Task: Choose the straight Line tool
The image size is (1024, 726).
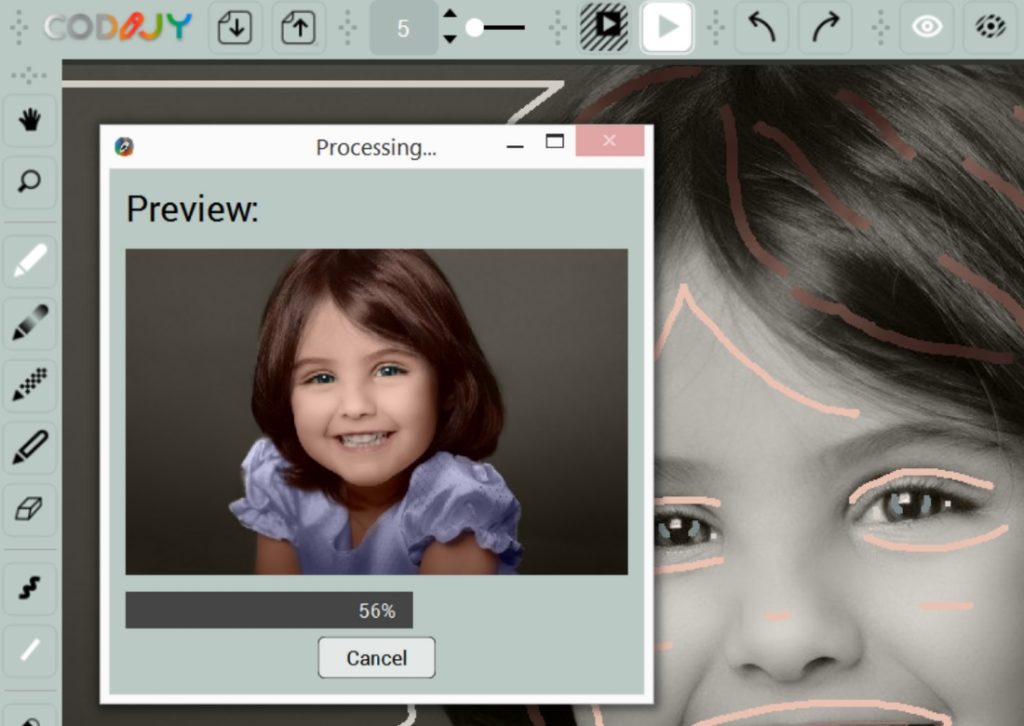Action: (x=29, y=650)
